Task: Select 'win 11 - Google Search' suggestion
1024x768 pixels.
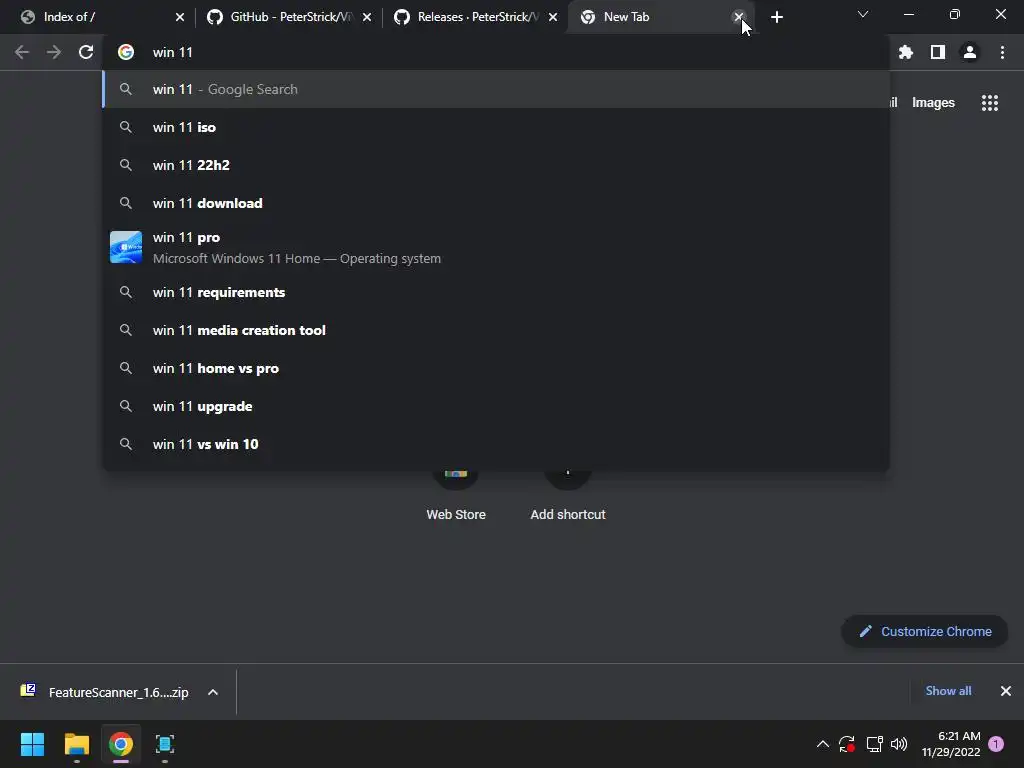Action: pos(496,89)
